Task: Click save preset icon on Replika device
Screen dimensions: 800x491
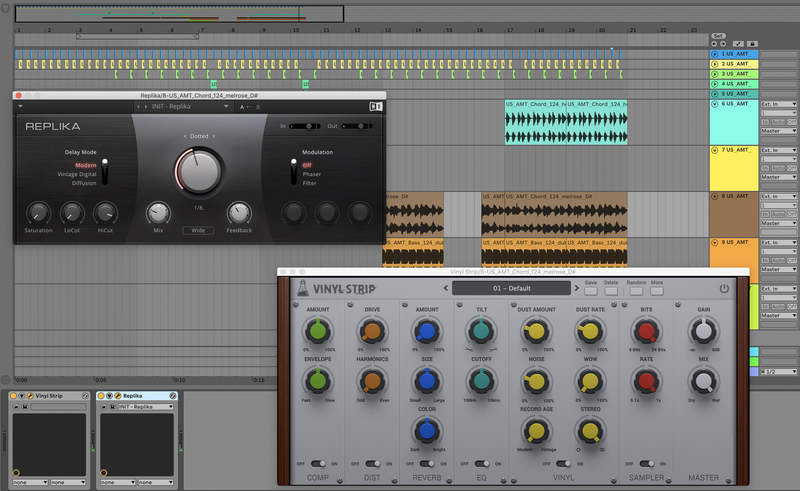Action: 112,407
